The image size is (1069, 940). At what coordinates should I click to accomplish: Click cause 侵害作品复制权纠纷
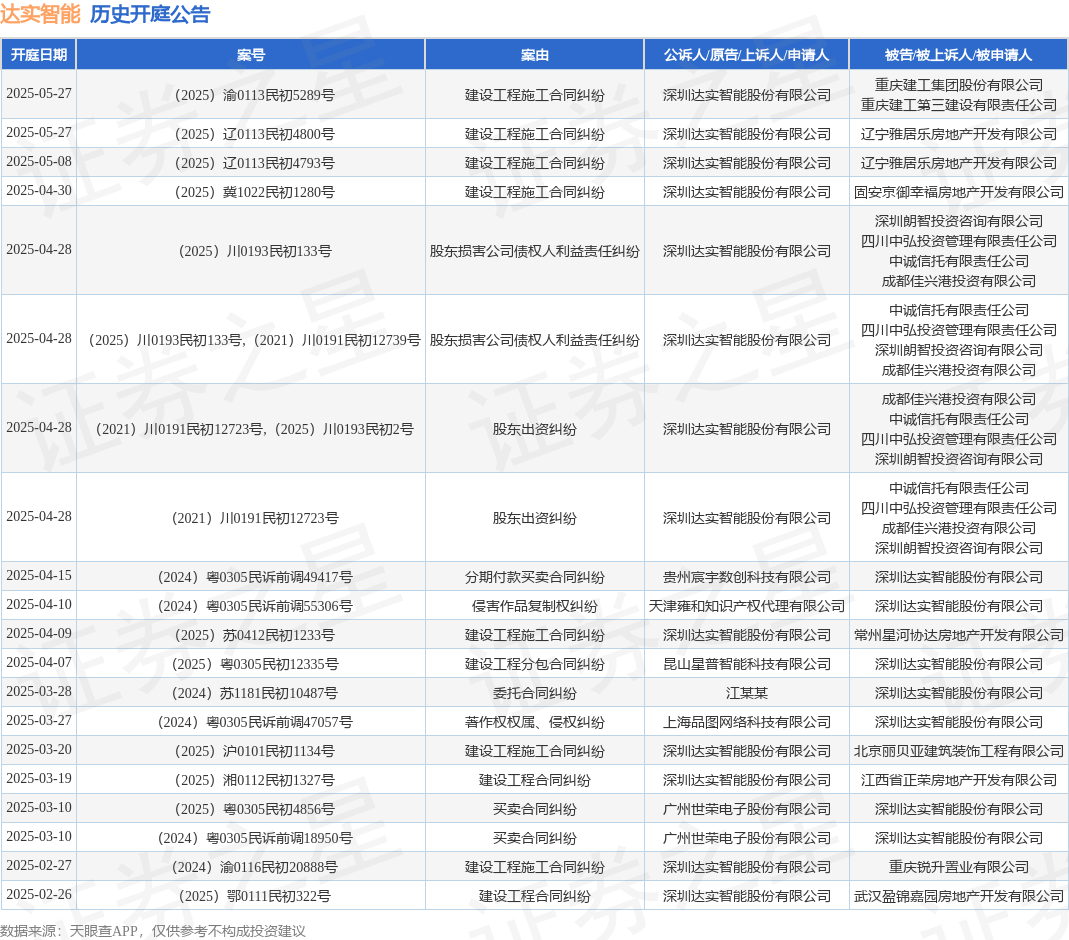(x=534, y=607)
